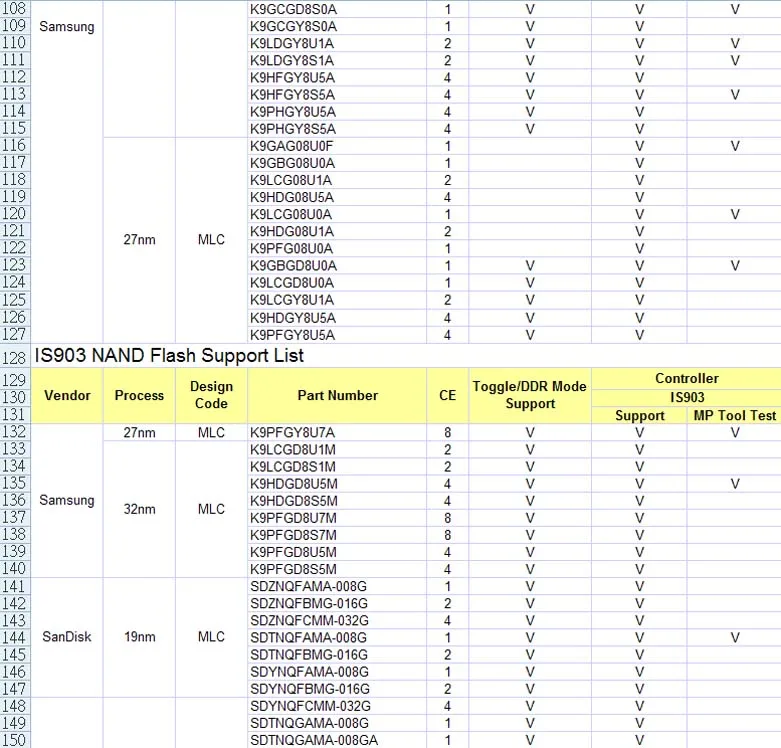The width and height of the screenshot is (781, 748).
Task: Click the 19nm process cell
Action: point(139,637)
